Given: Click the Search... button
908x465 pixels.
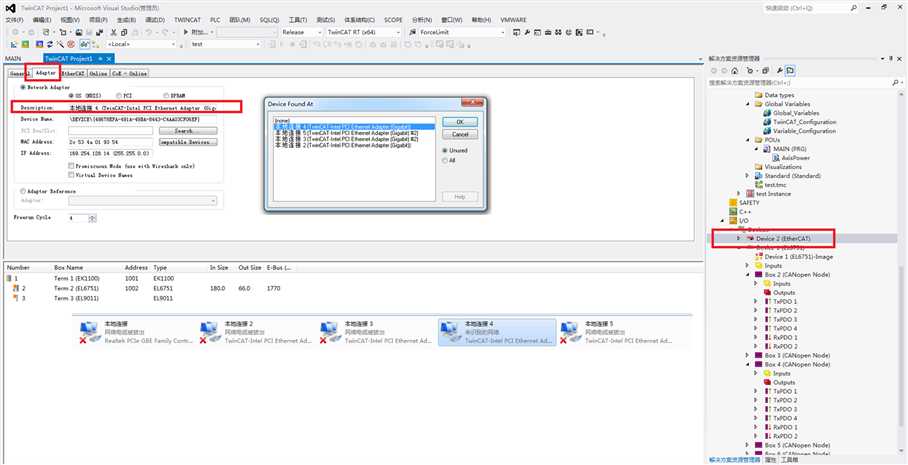Looking at the screenshot, I should click(x=188, y=131).
